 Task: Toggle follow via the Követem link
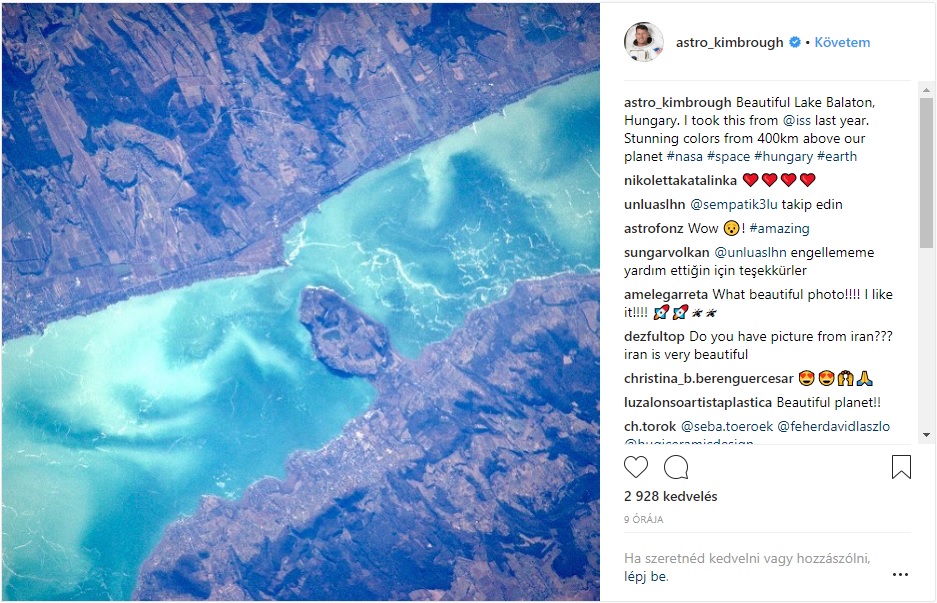[x=842, y=42]
